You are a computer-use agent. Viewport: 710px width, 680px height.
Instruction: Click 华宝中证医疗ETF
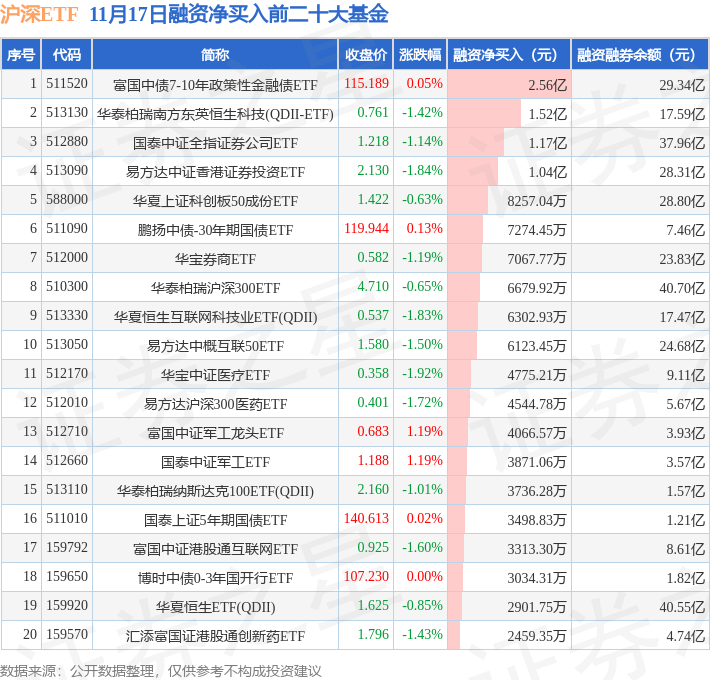pyautogui.click(x=215, y=375)
